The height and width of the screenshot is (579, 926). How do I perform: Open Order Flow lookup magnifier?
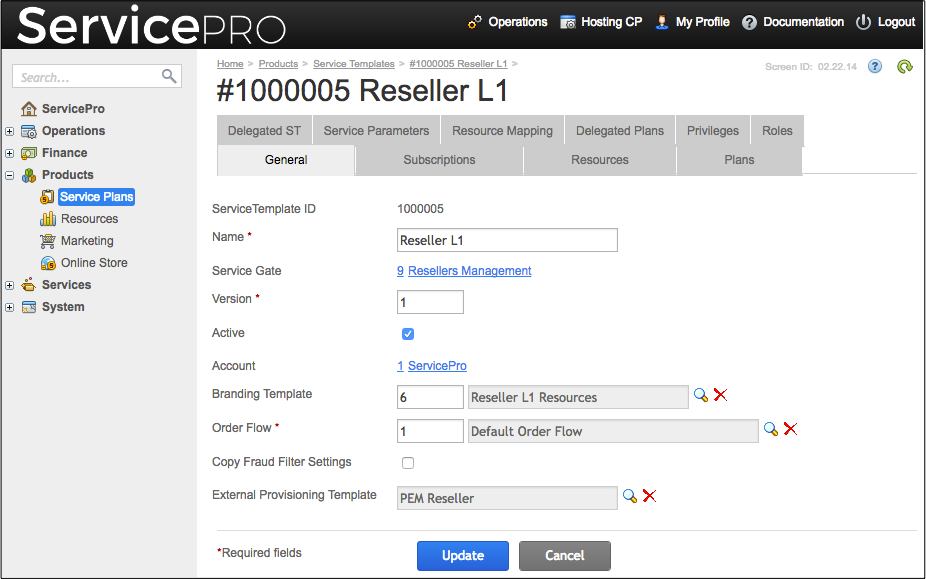click(x=771, y=430)
